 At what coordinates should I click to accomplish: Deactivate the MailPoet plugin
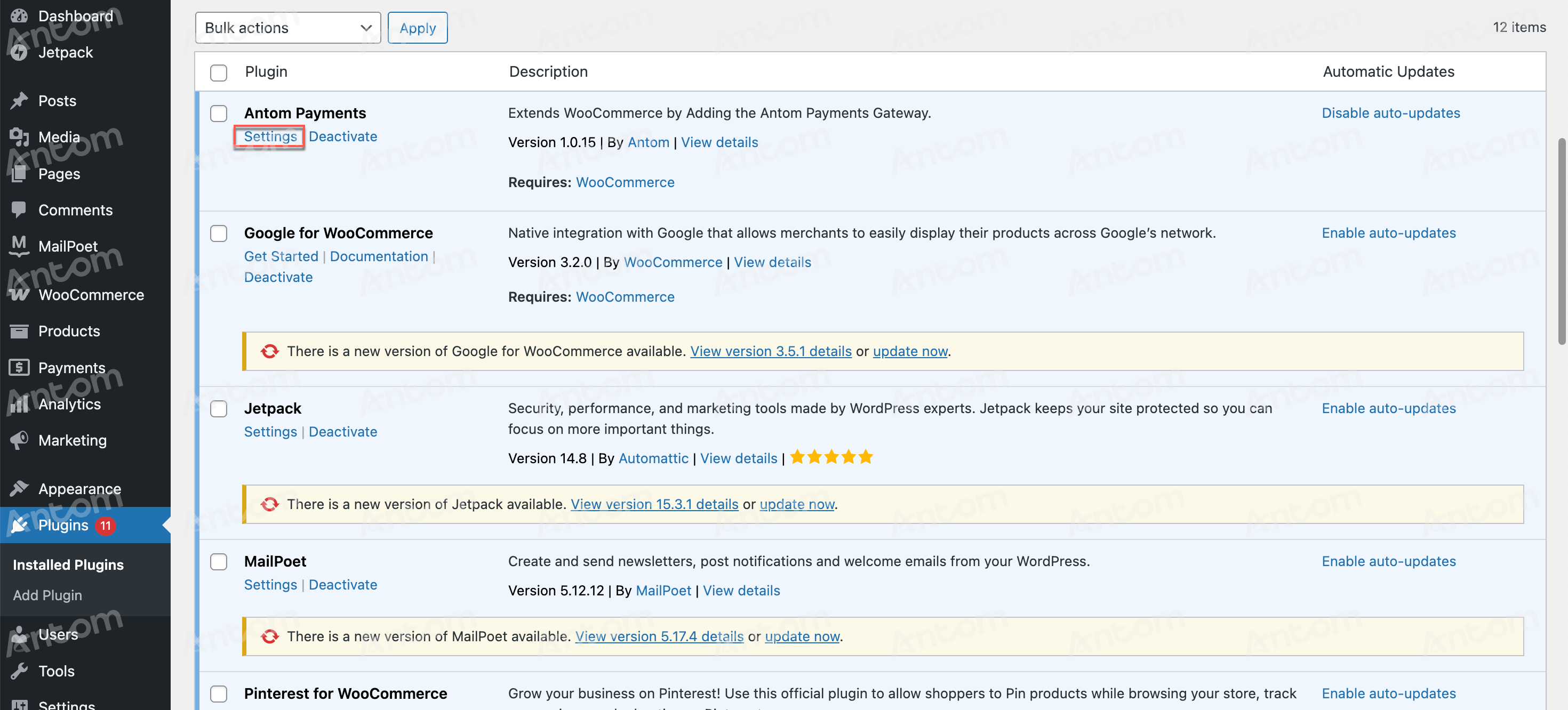(343, 585)
